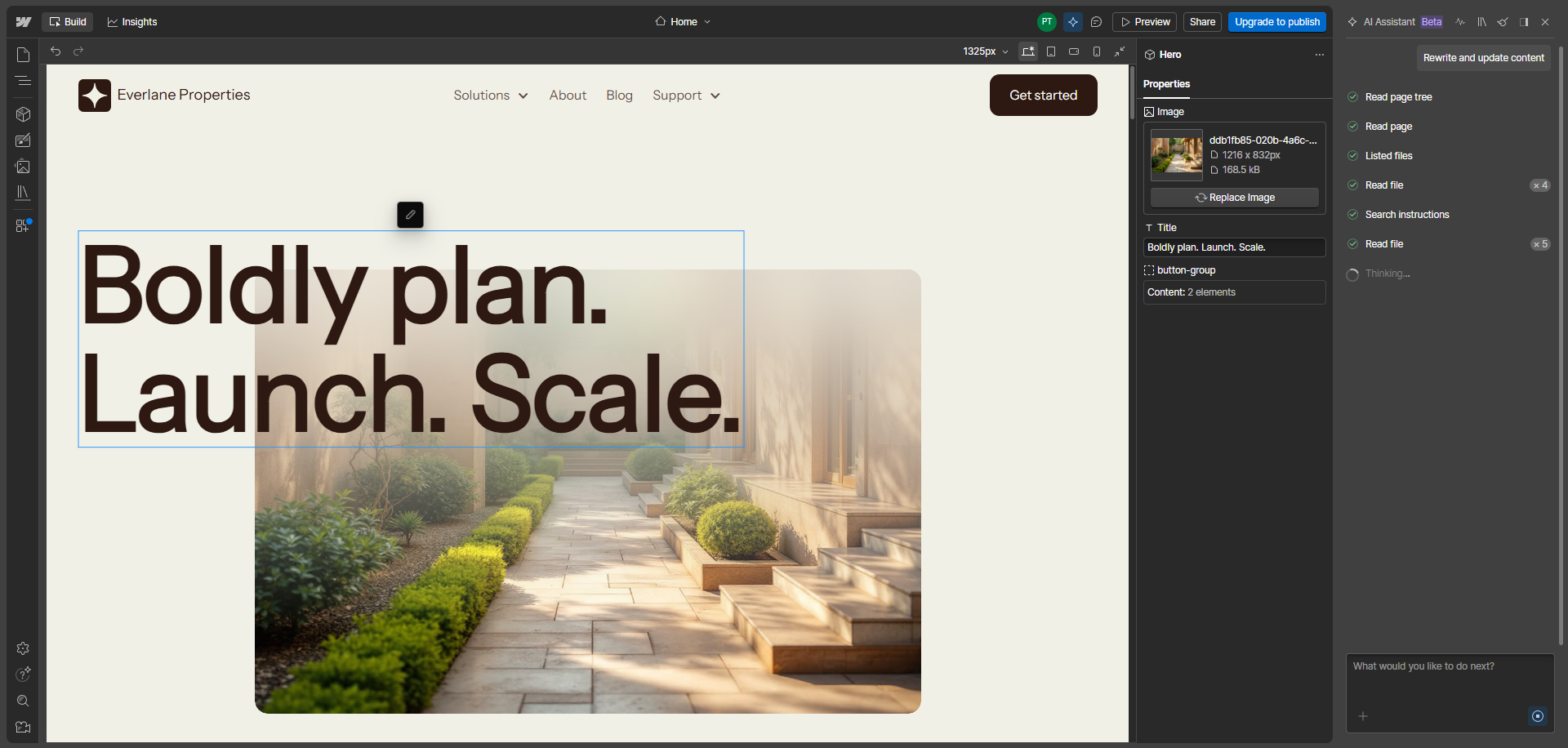Expand the Solutions nav dropdown
Viewport: 1568px width, 748px height.
coord(491,96)
